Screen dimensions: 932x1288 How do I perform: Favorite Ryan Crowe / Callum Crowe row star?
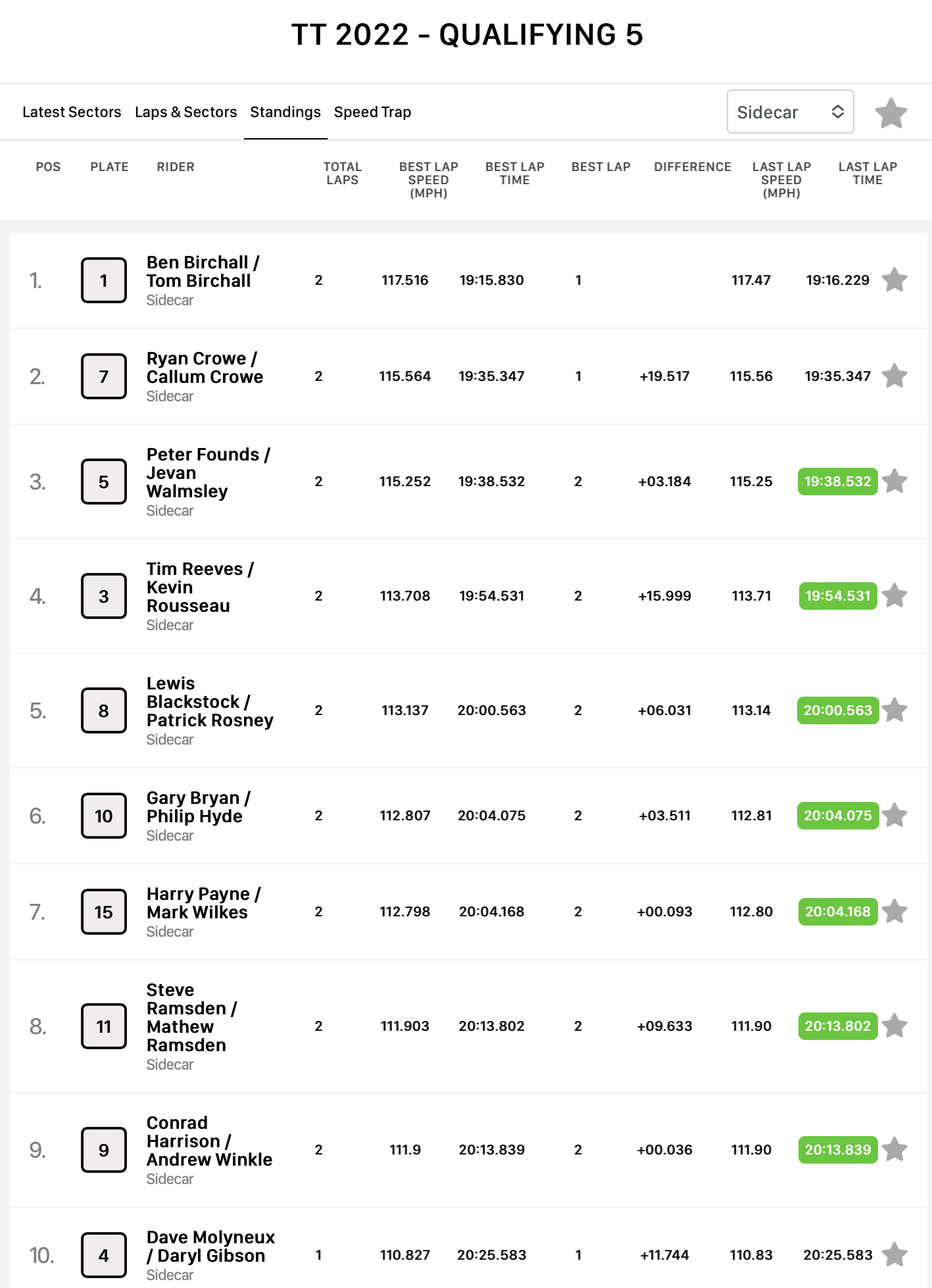(x=895, y=376)
